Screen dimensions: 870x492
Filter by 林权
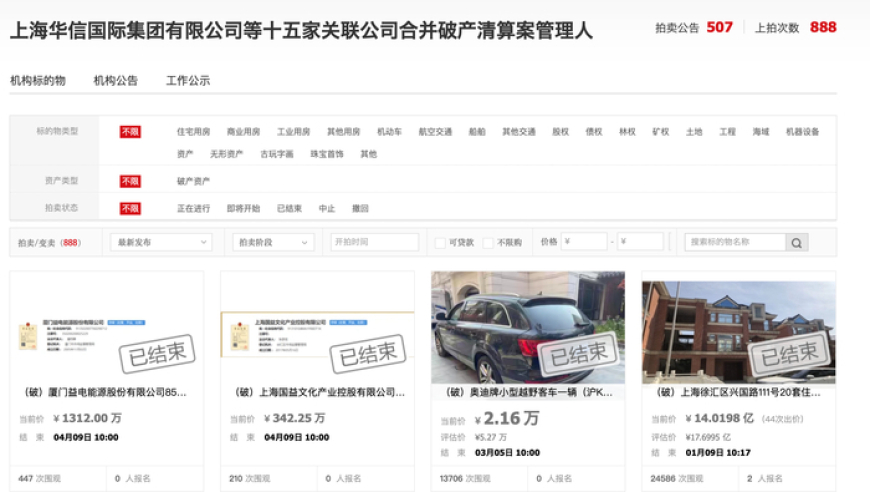(627, 132)
